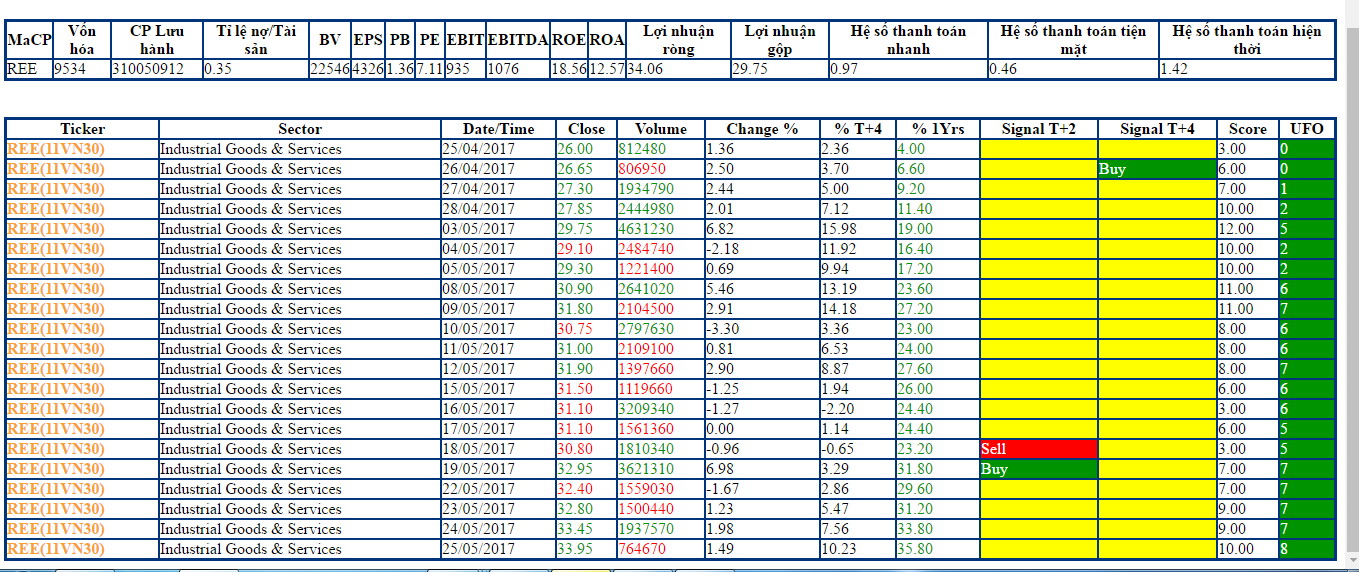Click the UFO column header
The image size is (1359, 572).
[x=1306, y=129]
